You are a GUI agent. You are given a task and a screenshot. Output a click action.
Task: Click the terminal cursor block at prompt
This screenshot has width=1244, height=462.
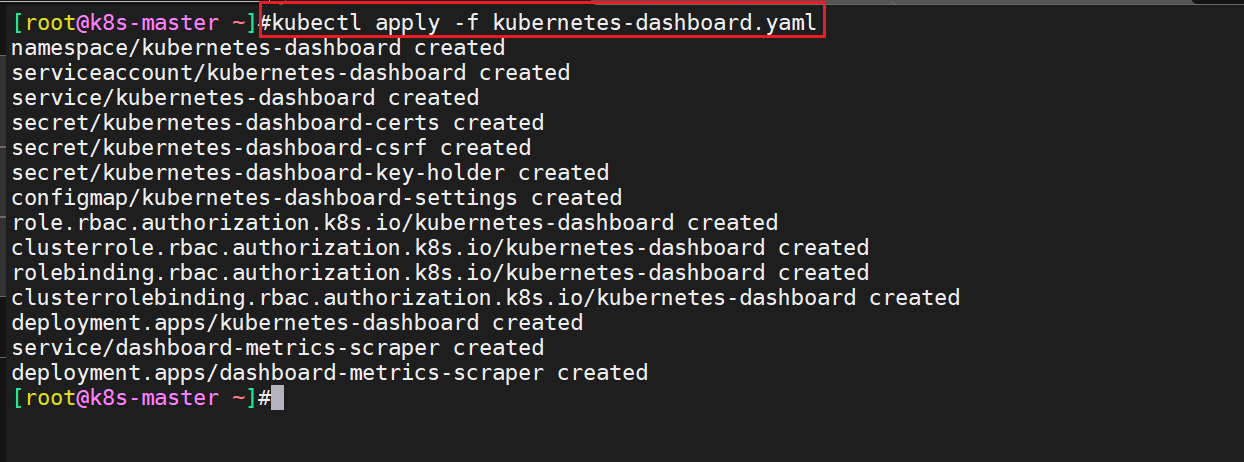pyautogui.click(x=277, y=398)
